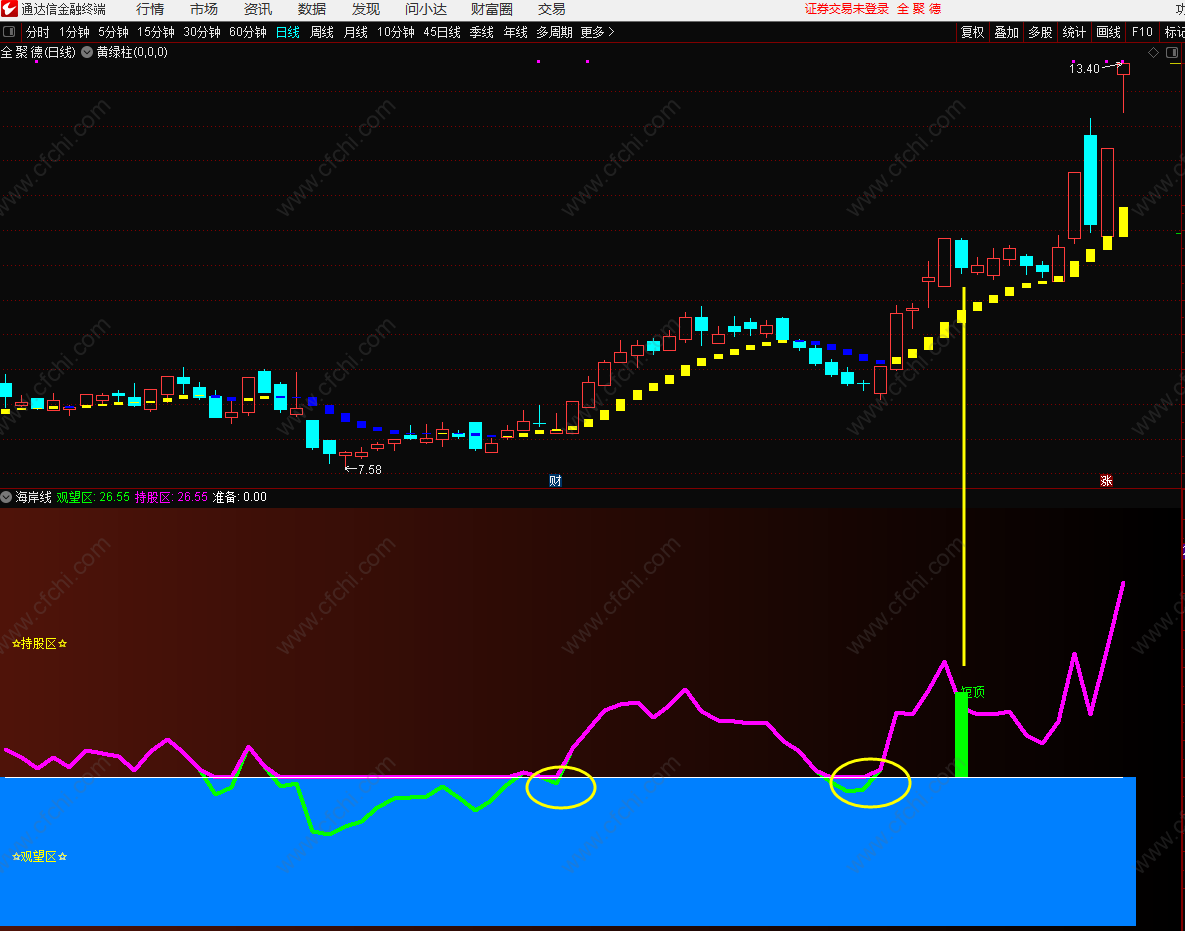The height and width of the screenshot is (931, 1185).
Task: Open the 财富圈 menu
Action: (x=491, y=9)
